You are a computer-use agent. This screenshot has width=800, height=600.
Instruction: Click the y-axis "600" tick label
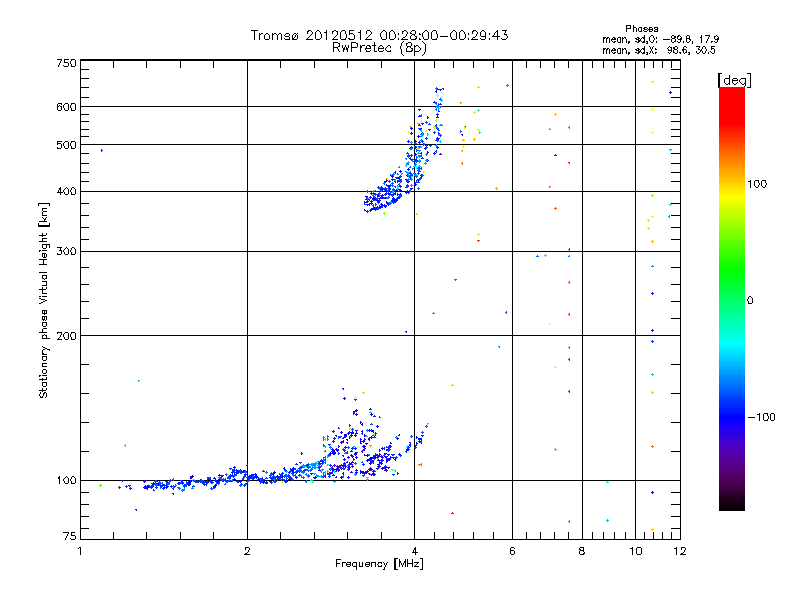coord(66,107)
